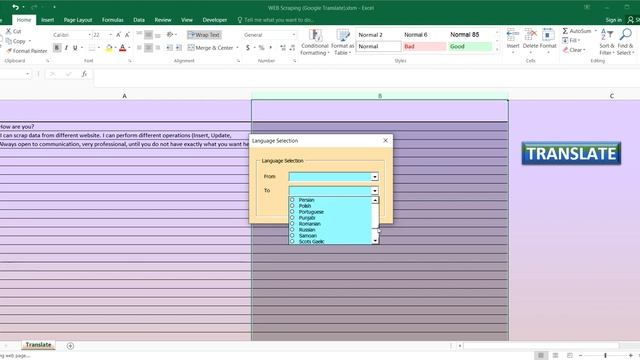Click the Copy icon
This screenshot has width=640, height=360.
(x=9, y=41)
